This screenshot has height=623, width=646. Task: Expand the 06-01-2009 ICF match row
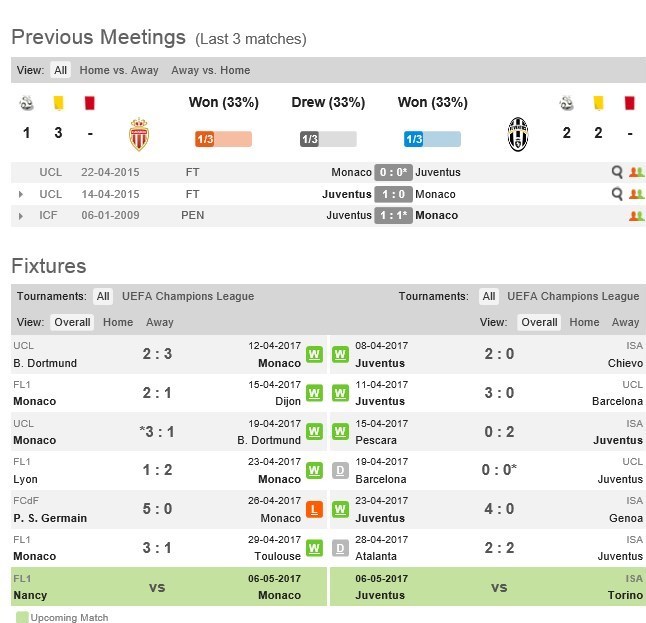(21, 215)
